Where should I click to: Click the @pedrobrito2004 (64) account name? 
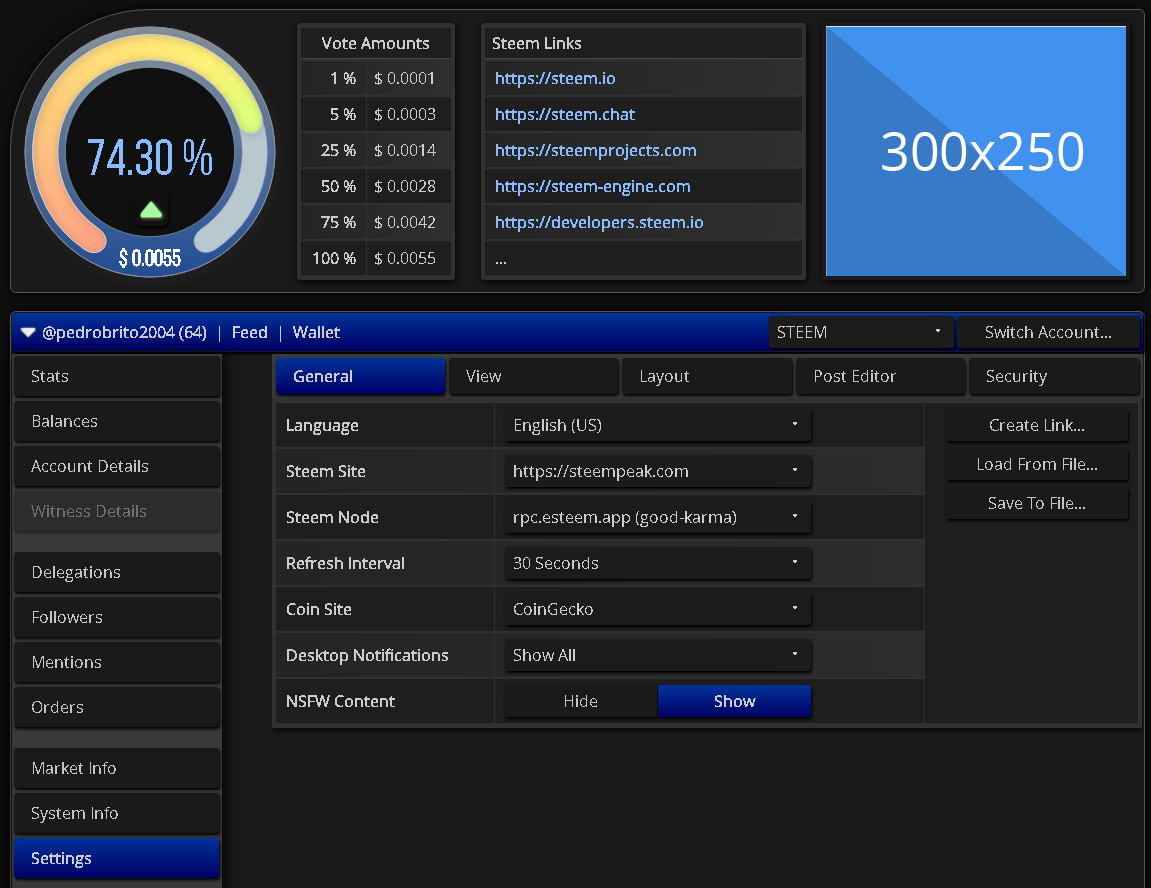coord(124,332)
